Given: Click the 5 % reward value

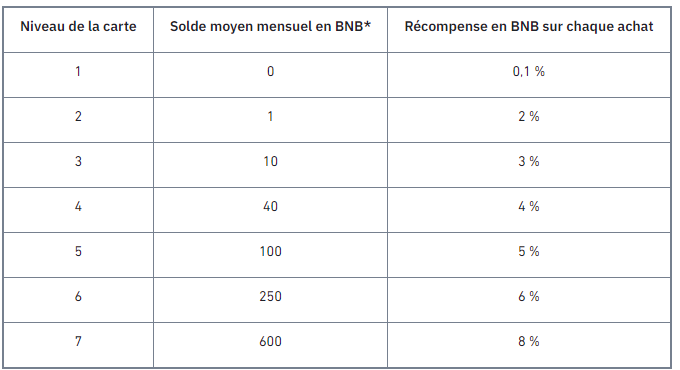Looking at the screenshot, I should (529, 252).
